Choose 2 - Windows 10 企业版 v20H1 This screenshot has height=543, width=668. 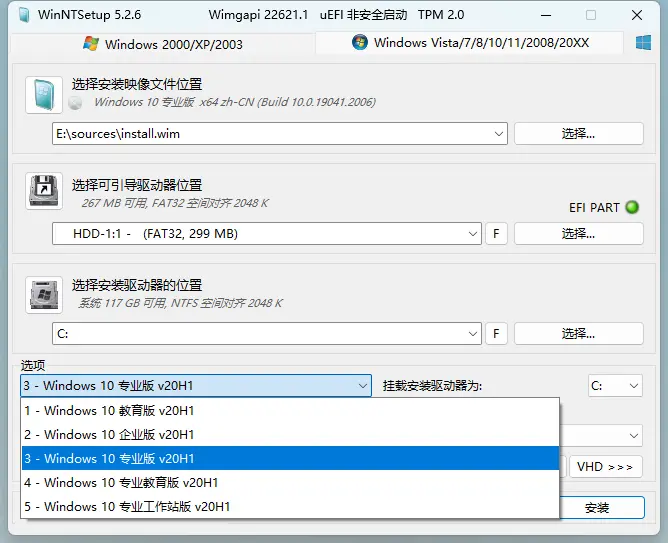pos(290,434)
